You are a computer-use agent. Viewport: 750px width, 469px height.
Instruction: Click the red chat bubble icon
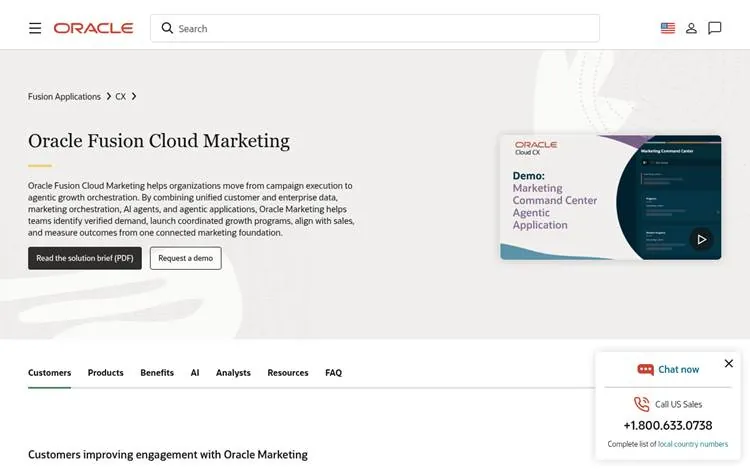coord(645,370)
